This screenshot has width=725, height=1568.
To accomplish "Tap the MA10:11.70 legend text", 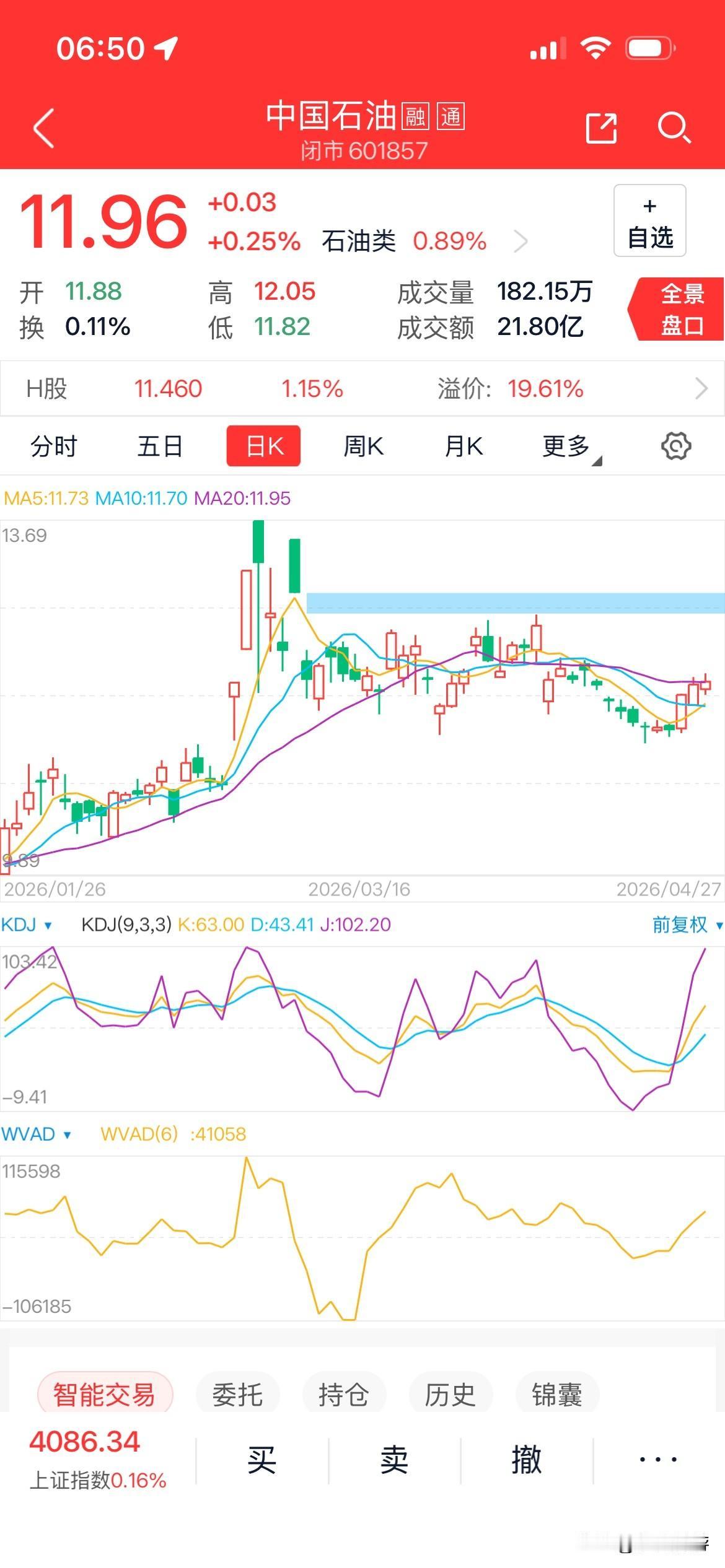I will coord(141,498).
